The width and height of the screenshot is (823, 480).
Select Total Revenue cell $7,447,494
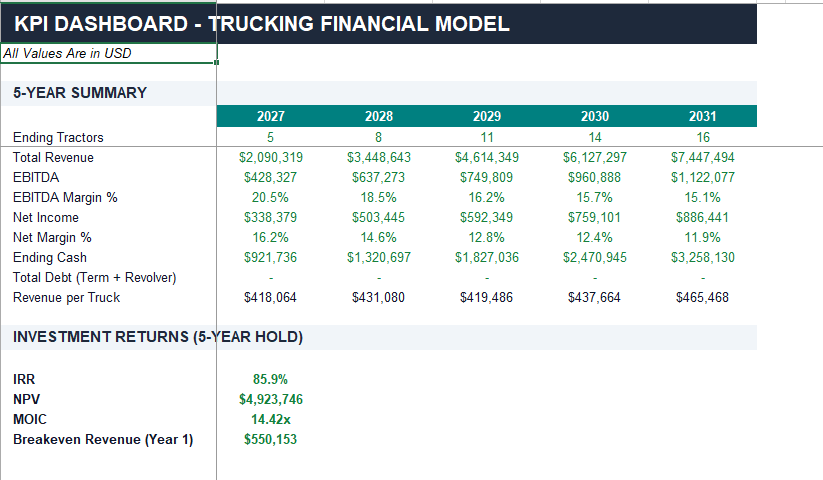point(703,157)
